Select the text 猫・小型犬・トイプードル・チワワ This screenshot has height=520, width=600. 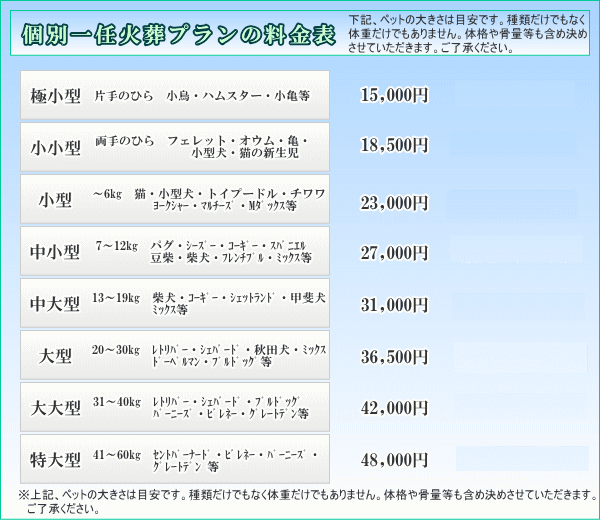point(230,194)
